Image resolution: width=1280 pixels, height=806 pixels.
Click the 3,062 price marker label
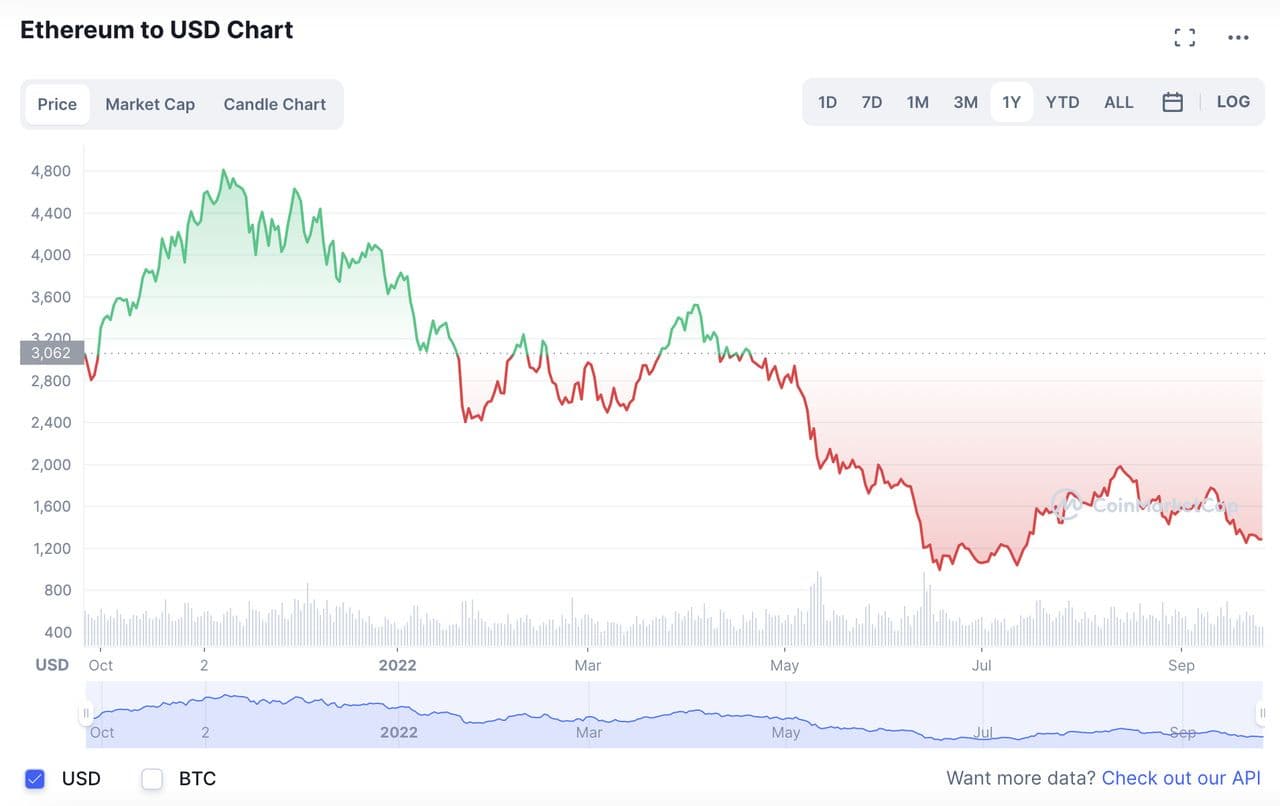tap(51, 353)
